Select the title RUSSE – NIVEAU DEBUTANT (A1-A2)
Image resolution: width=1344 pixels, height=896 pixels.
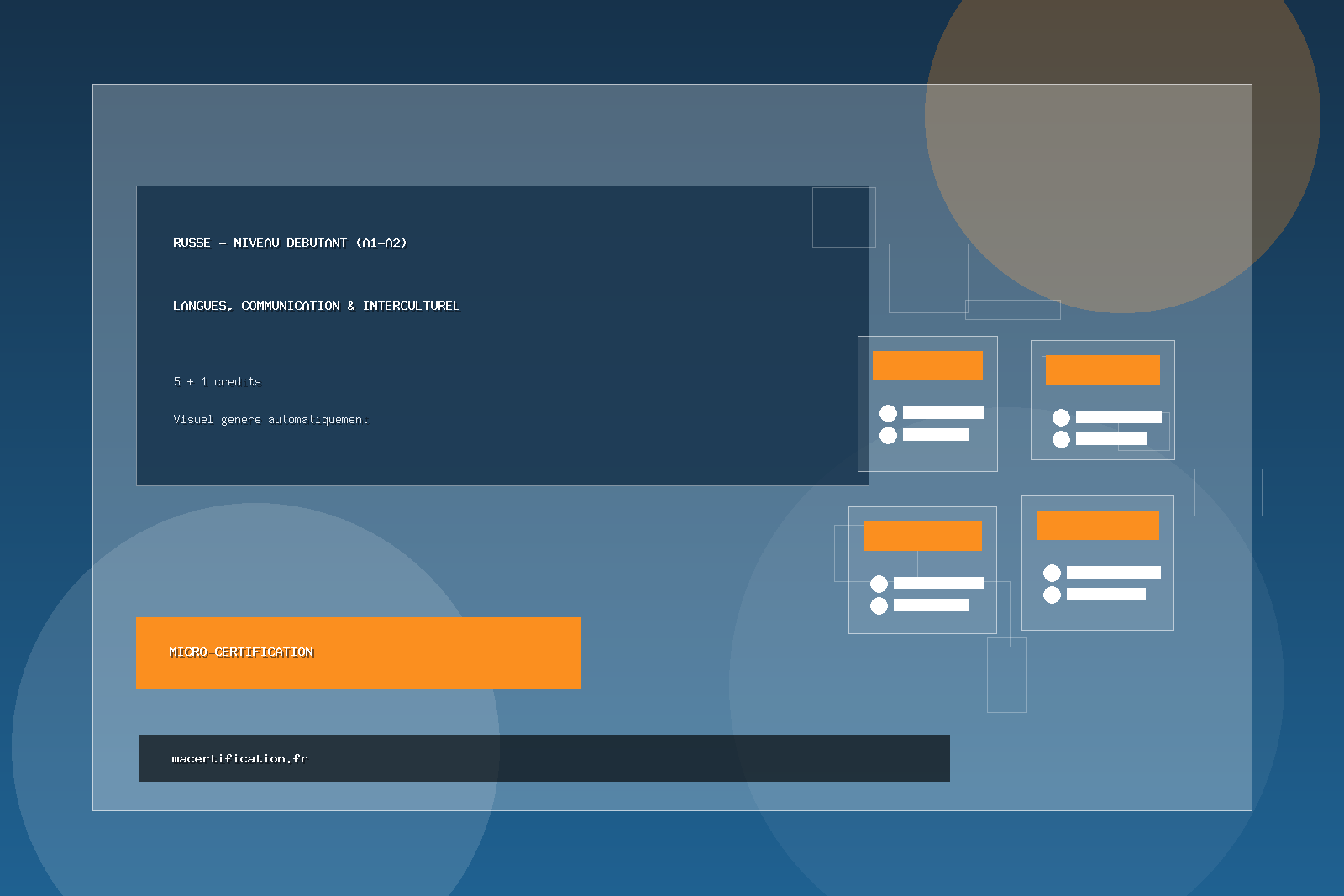(290, 243)
